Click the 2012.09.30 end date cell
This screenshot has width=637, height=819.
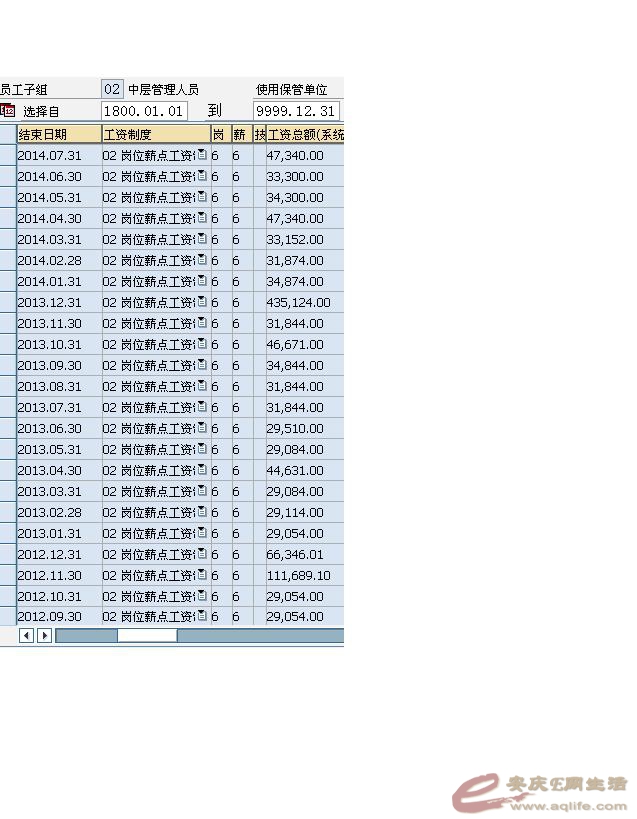point(59,616)
